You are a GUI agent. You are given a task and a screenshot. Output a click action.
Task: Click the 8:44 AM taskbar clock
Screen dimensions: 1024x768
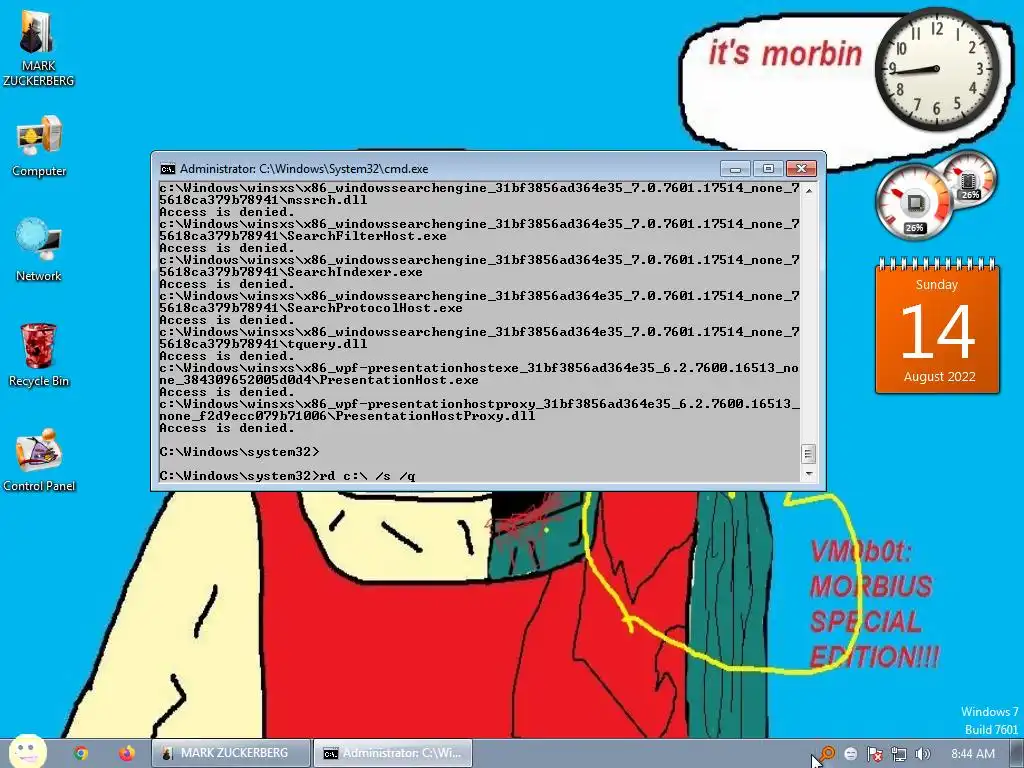(972, 754)
